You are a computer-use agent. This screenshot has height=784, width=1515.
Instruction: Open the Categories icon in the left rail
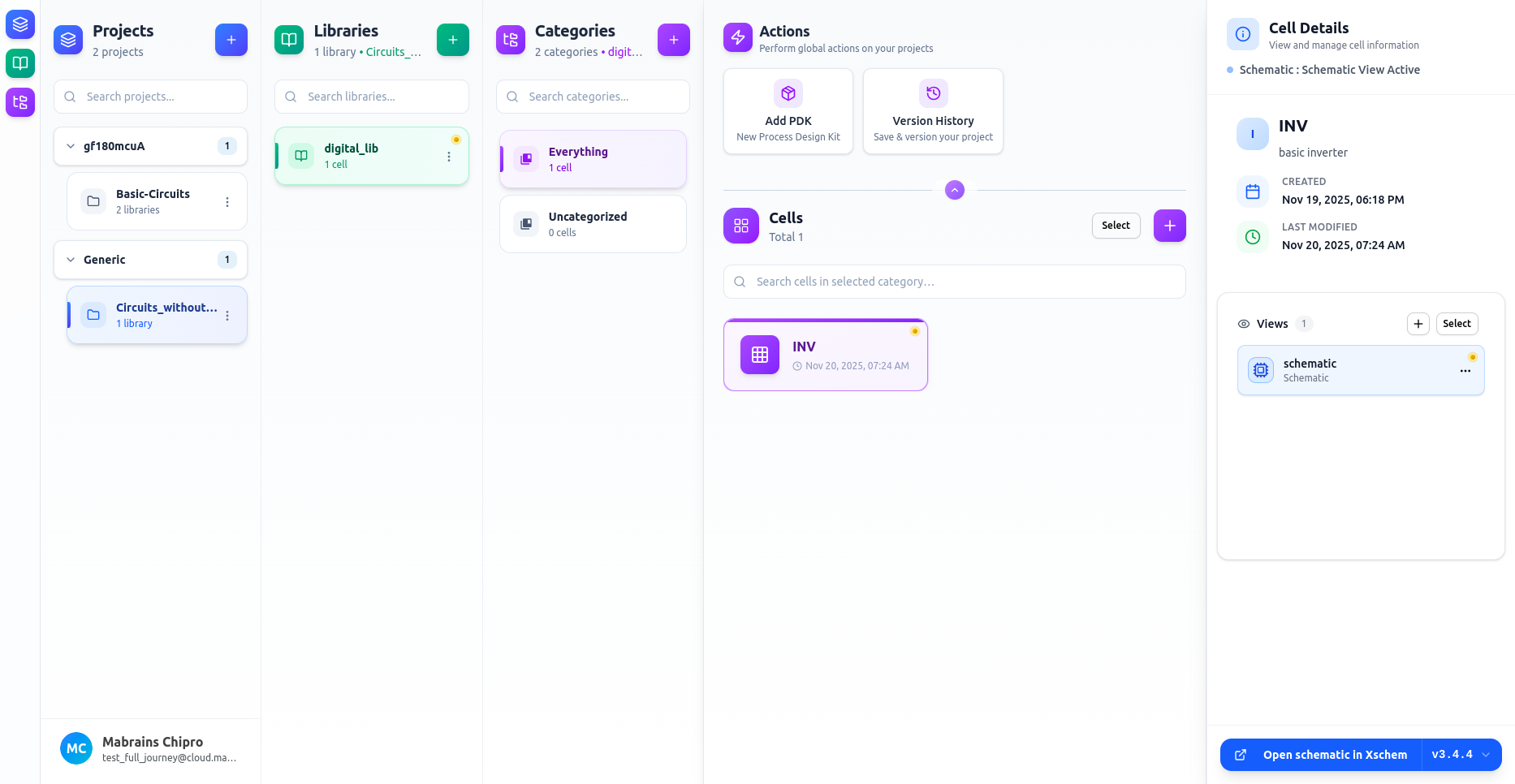pos(19,102)
